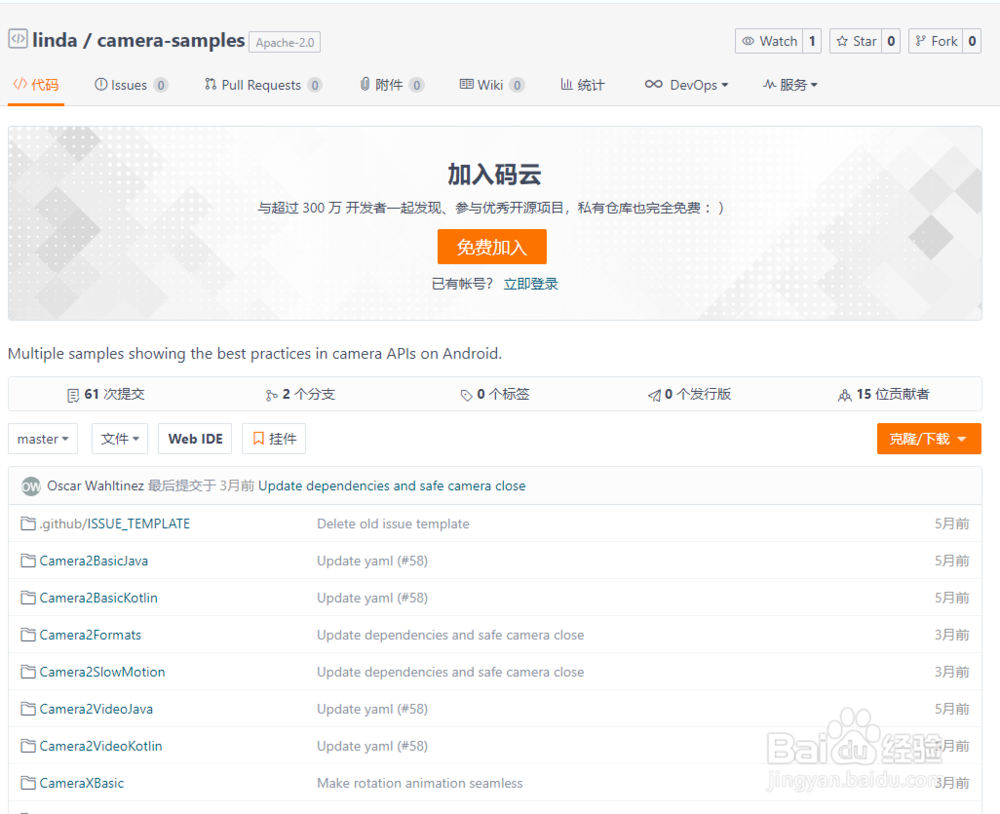This screenshot has width=1000, height=814.
Task: Click the CameraXBasic folder icon
Action: pyautogui.click(x=28, y=783)
